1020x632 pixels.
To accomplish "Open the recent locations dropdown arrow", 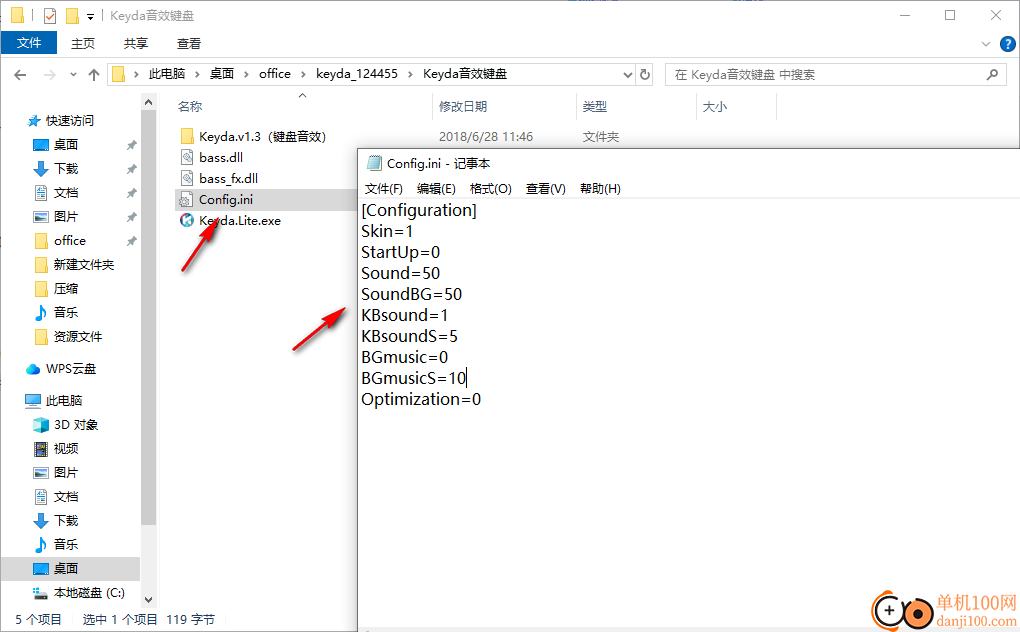I will pos(74,75).
